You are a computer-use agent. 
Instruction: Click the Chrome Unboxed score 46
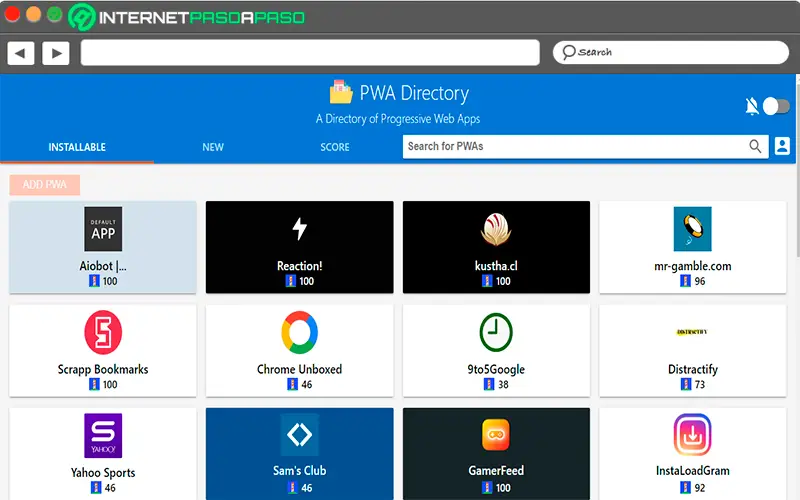pos(307,385)
